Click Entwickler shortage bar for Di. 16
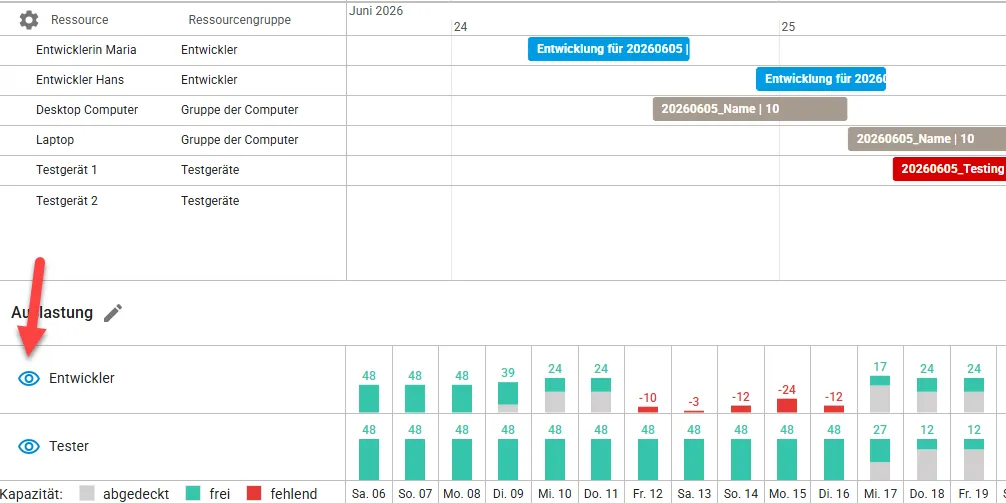This screenshot has height=503, width=1006. (x=834, y=409)
